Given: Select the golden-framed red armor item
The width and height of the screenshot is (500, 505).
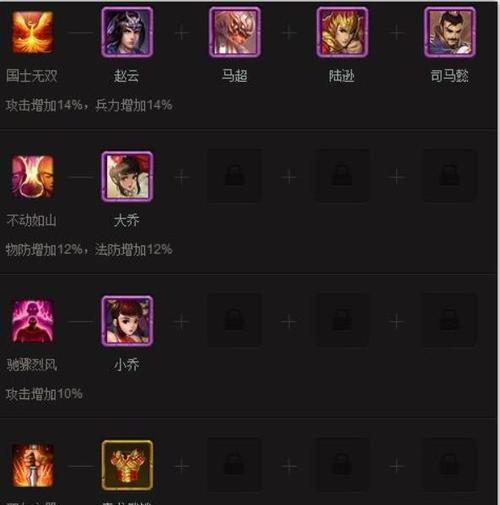Looking at the screenshot, I should (127, 465).
